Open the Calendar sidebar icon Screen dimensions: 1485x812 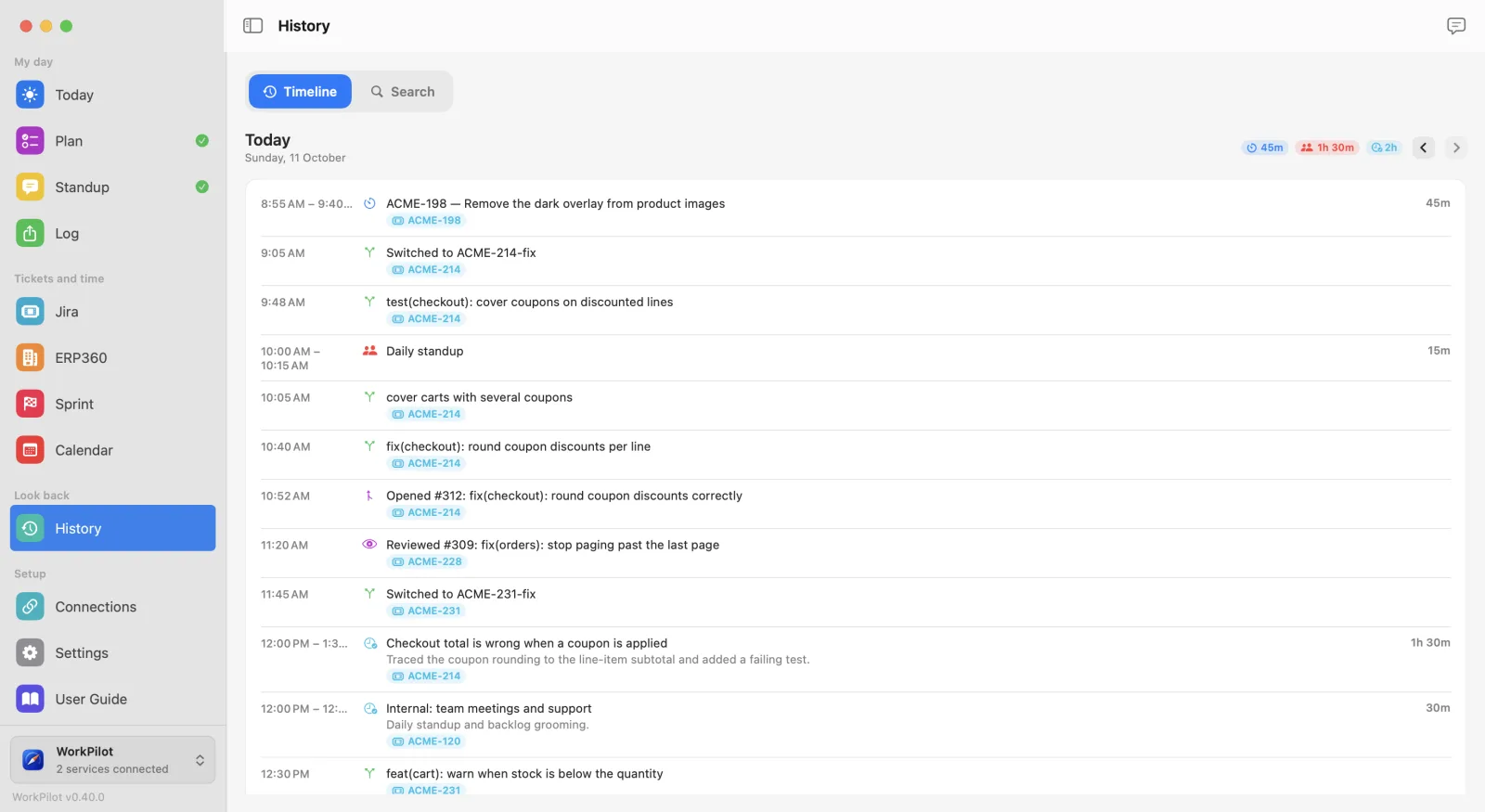click(x=30, y=451)
